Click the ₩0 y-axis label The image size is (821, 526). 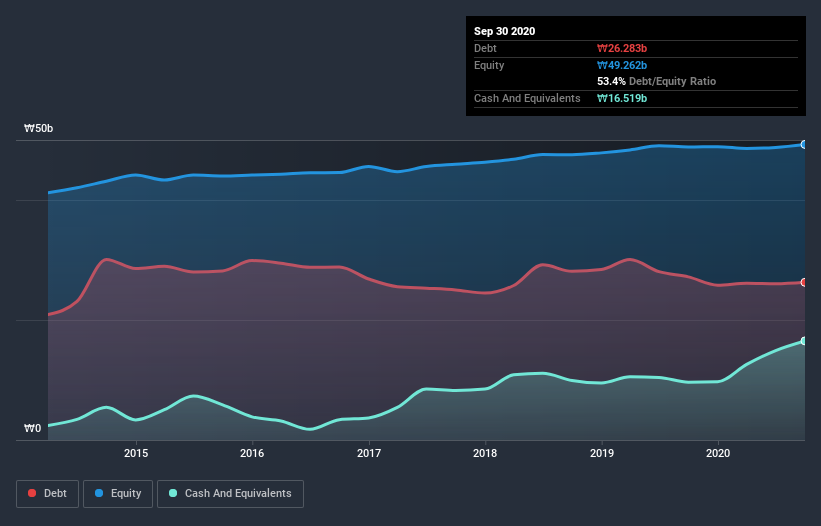32,428
